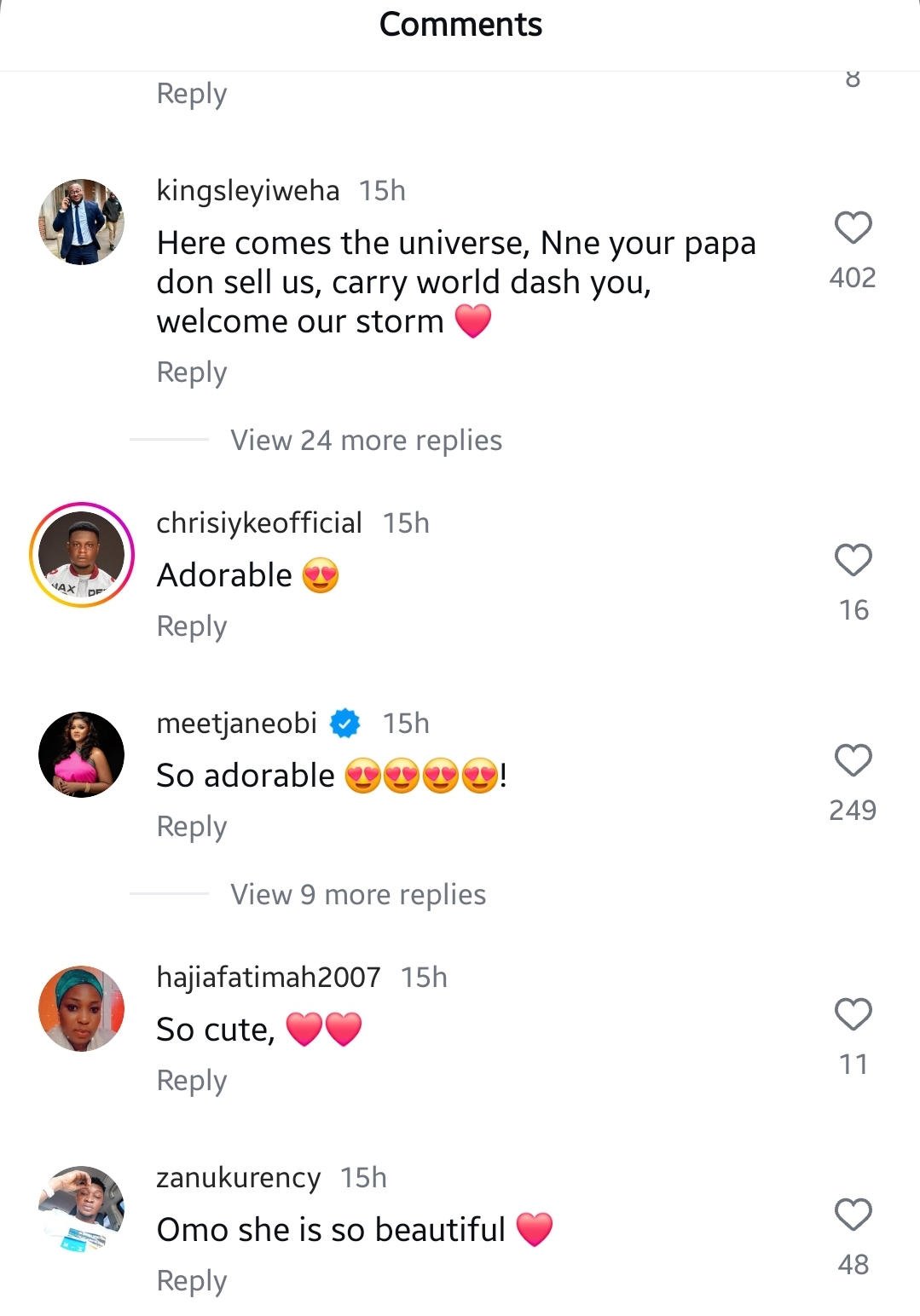
Task: Tap heart icon on chrisiykeofficial's comment
Action: [853, 561]
